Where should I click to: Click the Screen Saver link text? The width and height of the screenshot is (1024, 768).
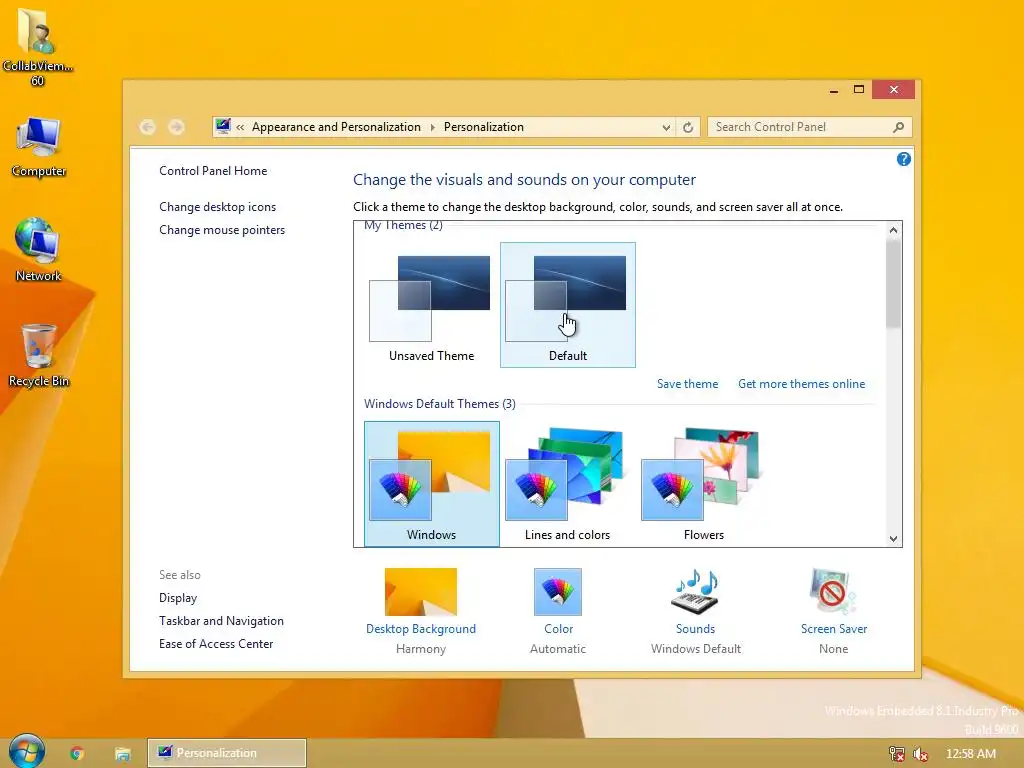point(834,629)
